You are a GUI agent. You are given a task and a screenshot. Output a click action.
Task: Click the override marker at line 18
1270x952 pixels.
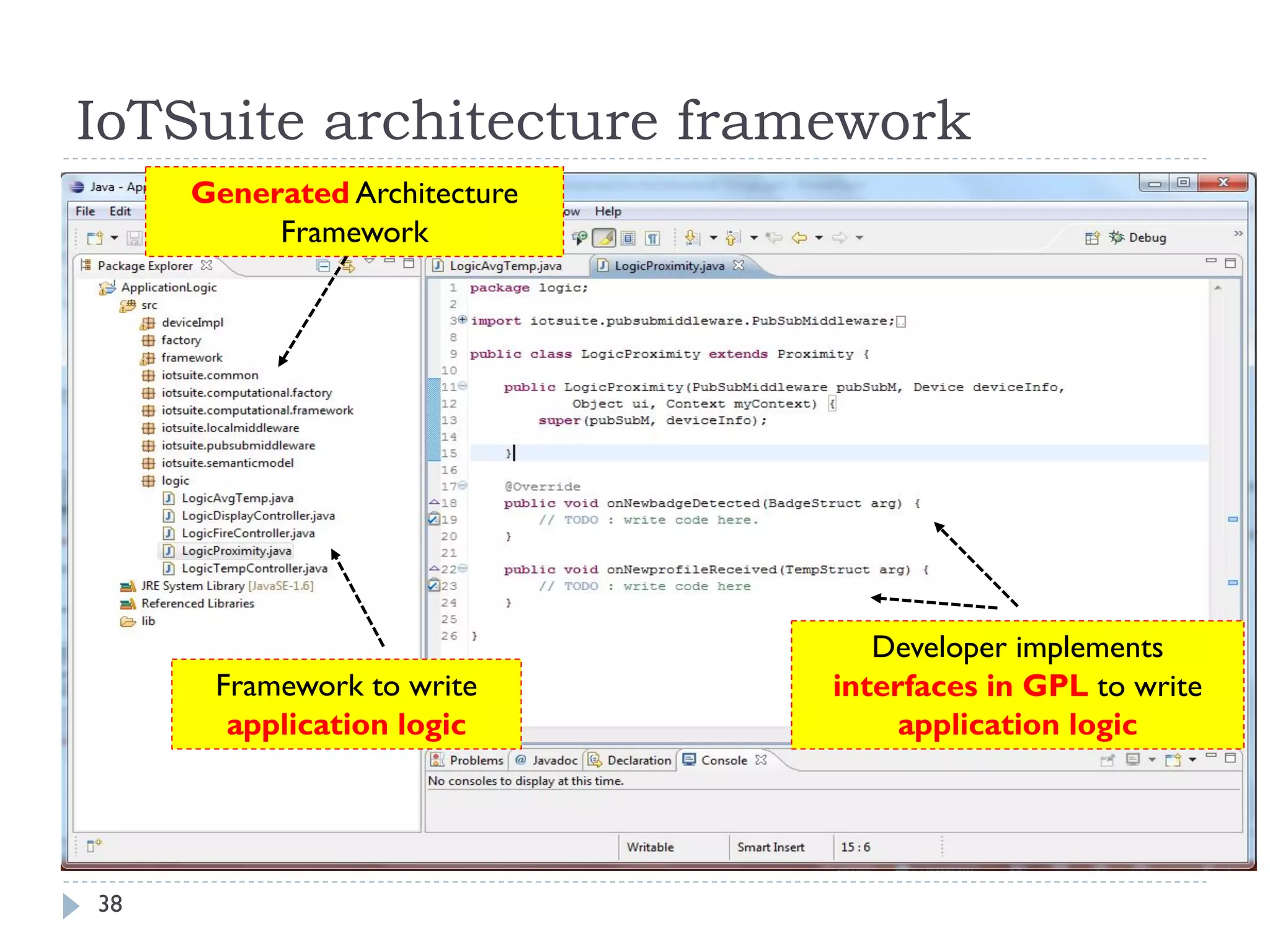pyautogui.click(x=434, y=503)
